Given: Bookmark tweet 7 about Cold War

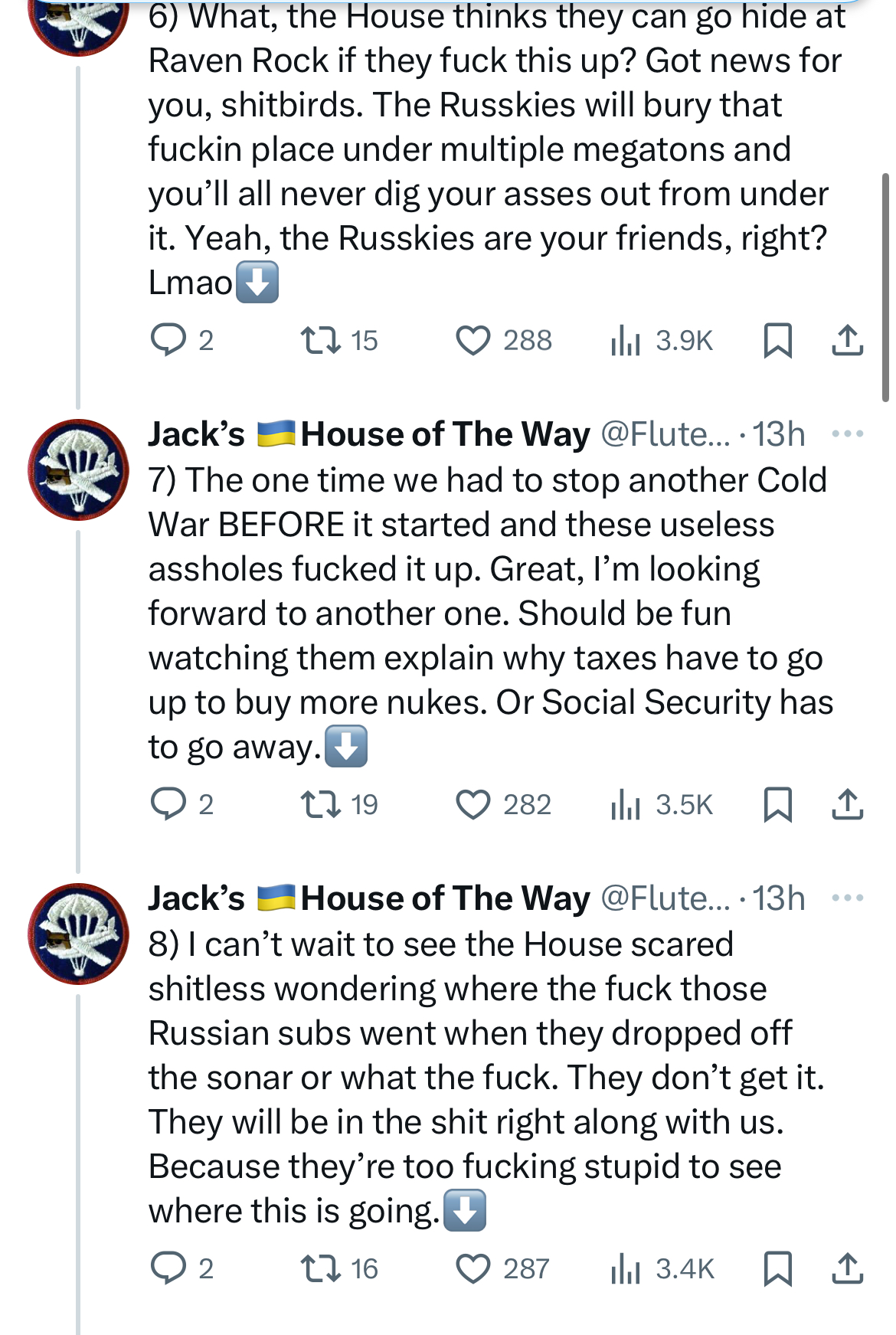Looking at the screenshot, I should click(777, 804).
